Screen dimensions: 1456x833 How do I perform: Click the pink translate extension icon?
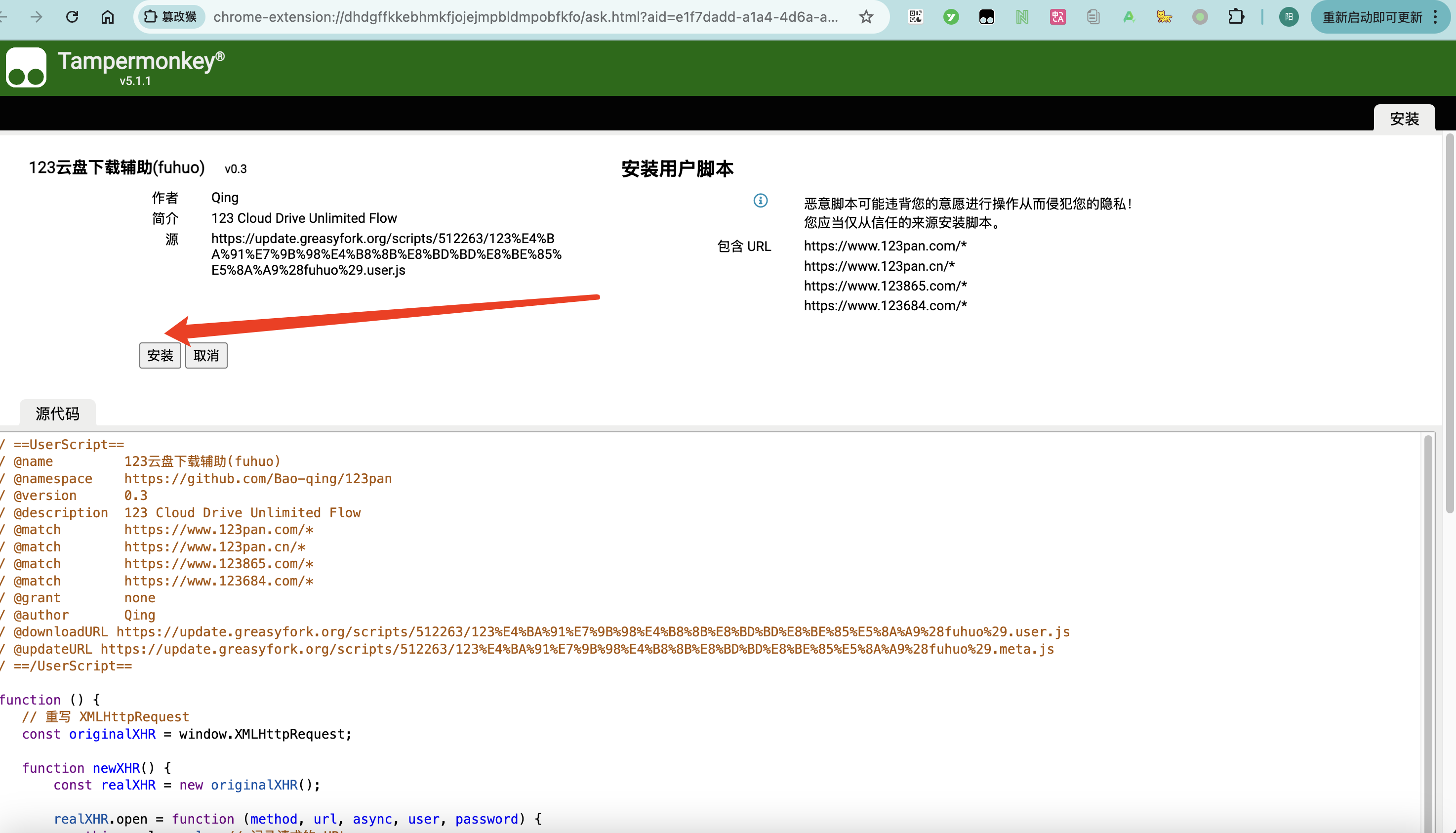[x=1057, y=17]
